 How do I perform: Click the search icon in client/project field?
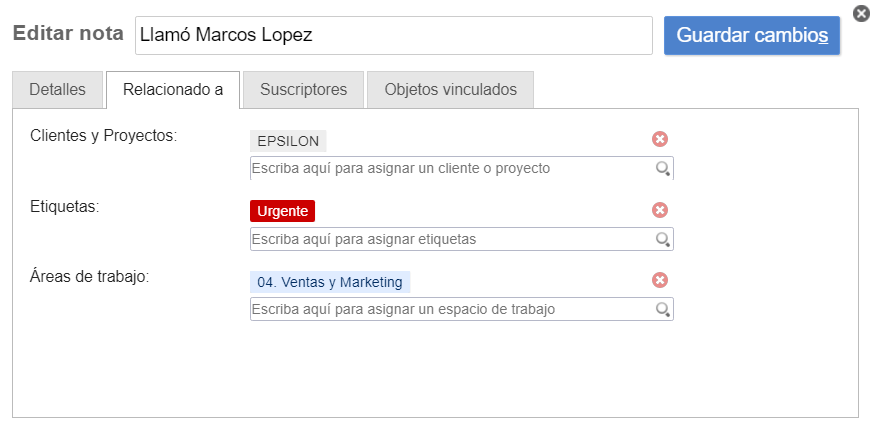point(662,169)
